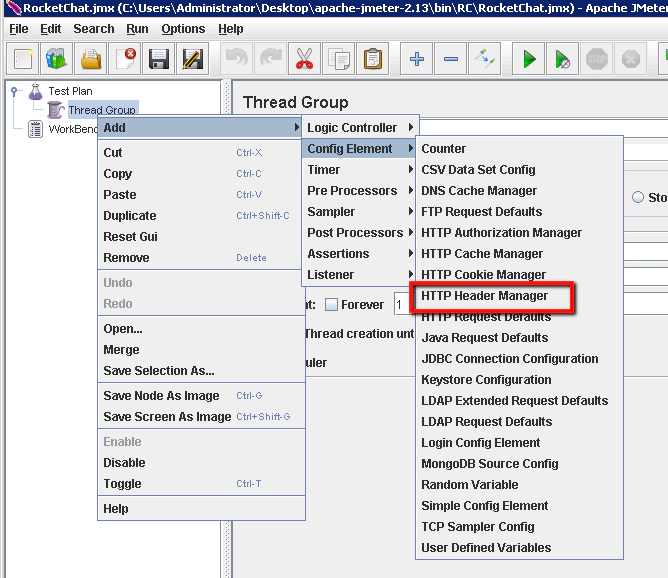Click the New test plan toolbar icon
The height and width of the screenshot is (578, 668).
click(23, 60)
